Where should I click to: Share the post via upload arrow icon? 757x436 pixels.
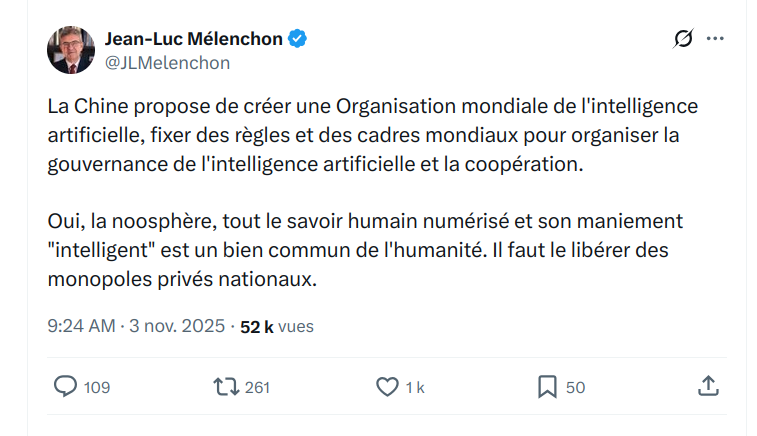pyautogui.click(x=707, y=386)
